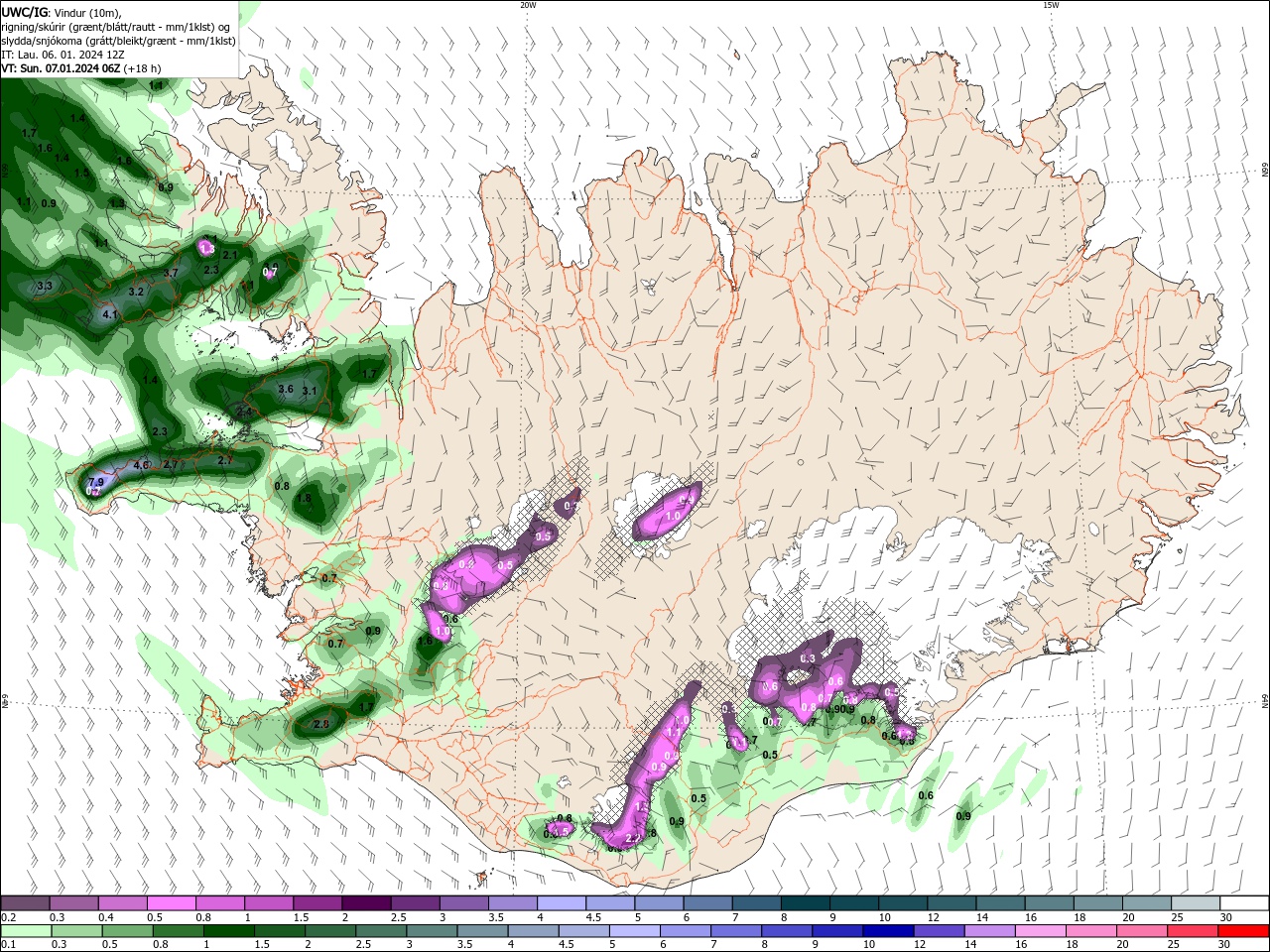Click the 0.2 label under the upper scale
The width and height of the screenshot is (1270, 952).
coord(8,917)
